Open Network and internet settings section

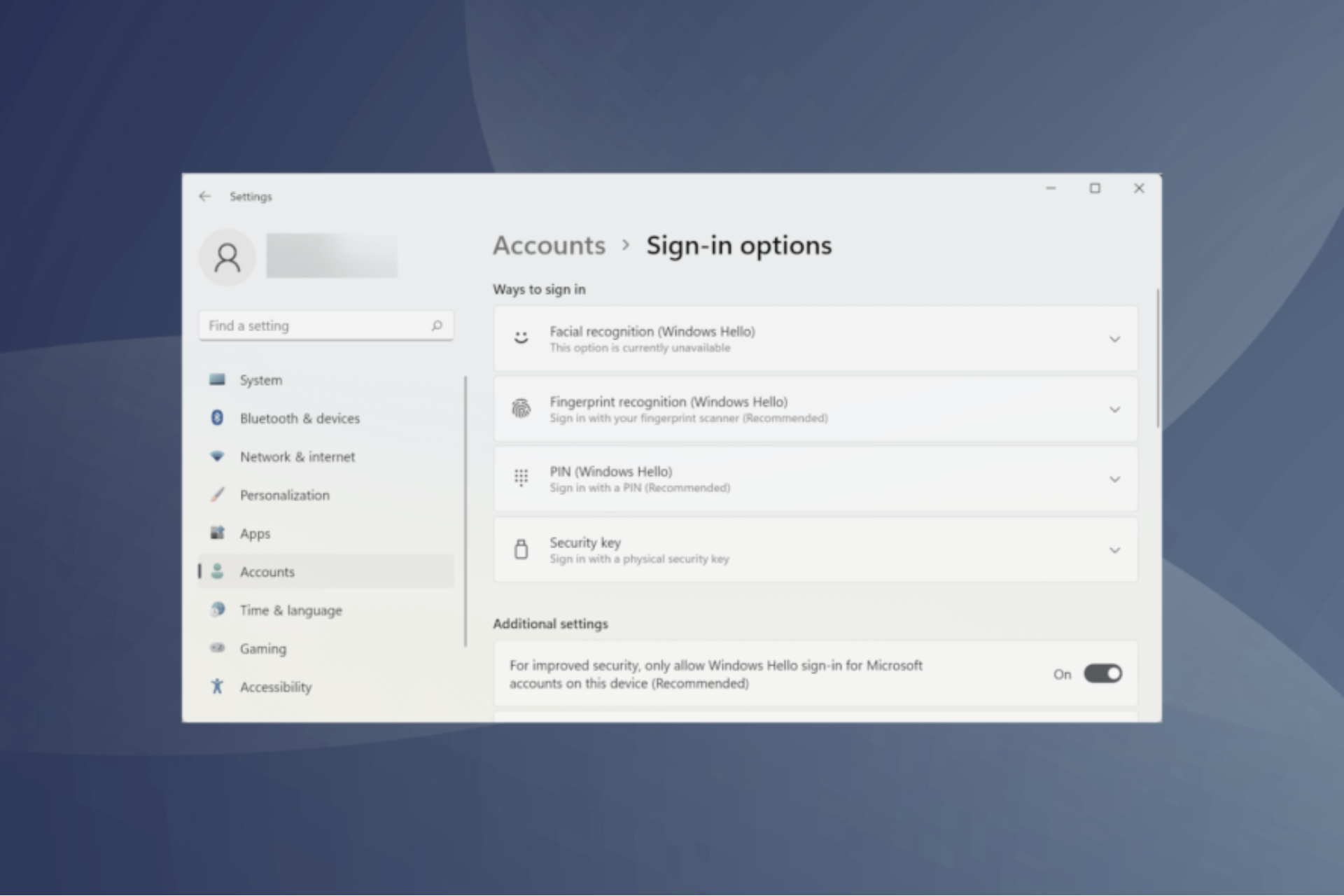(297, 456)
